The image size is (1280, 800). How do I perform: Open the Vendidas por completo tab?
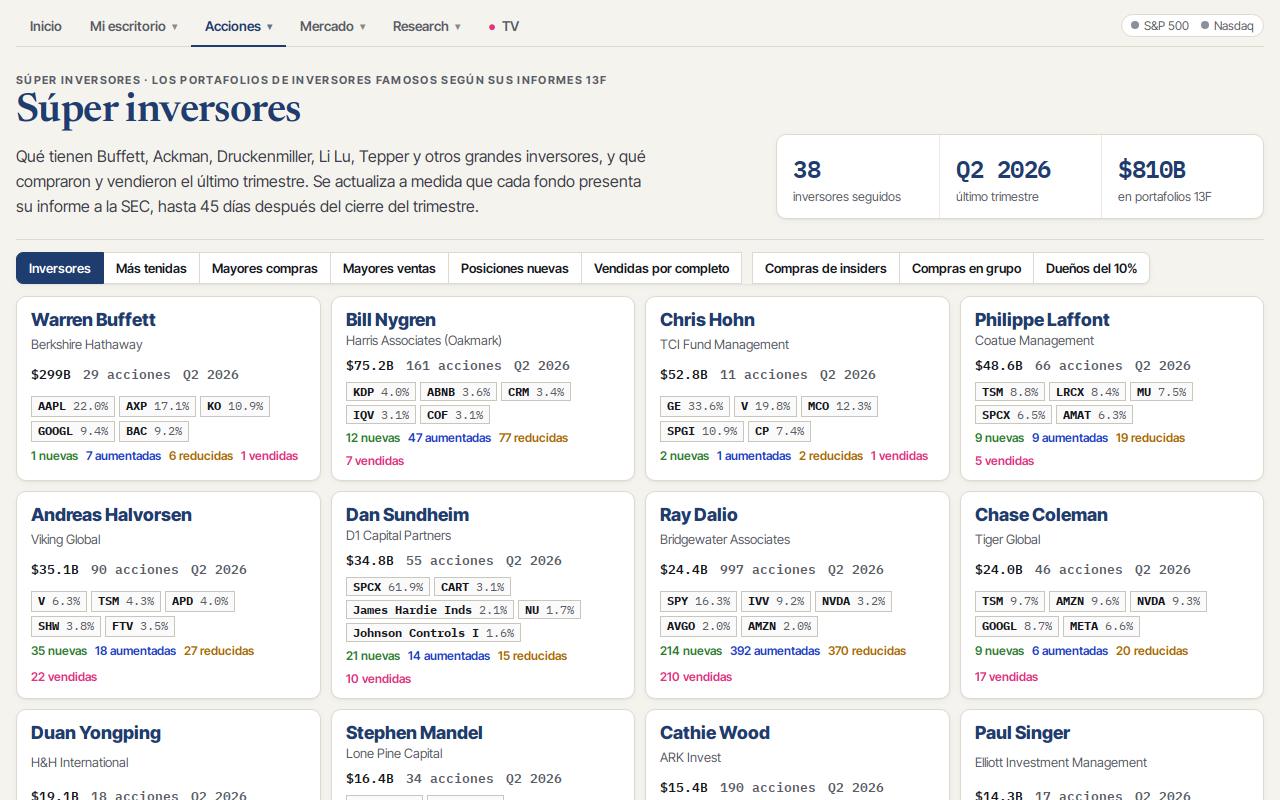coord(662,268)
